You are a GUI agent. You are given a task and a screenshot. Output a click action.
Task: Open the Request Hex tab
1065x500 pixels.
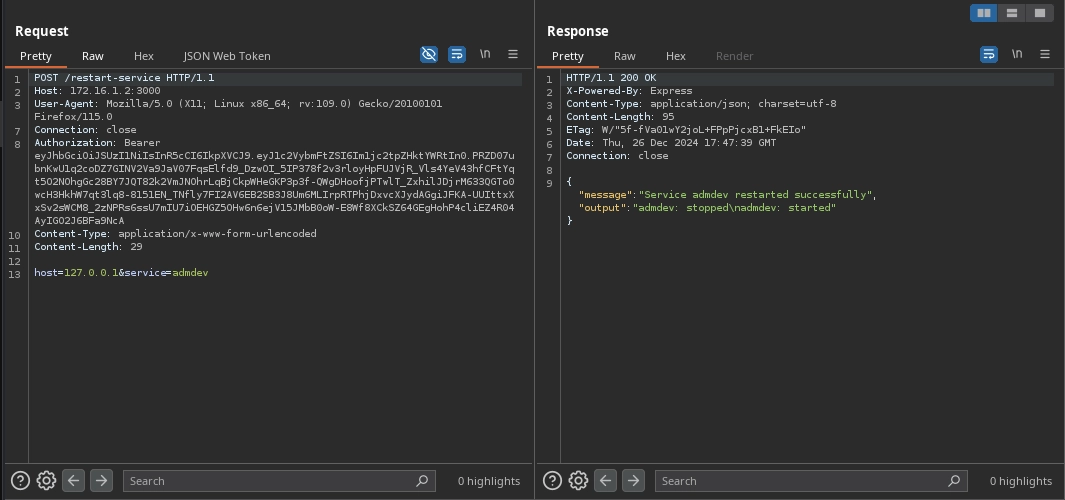point(144,56)
